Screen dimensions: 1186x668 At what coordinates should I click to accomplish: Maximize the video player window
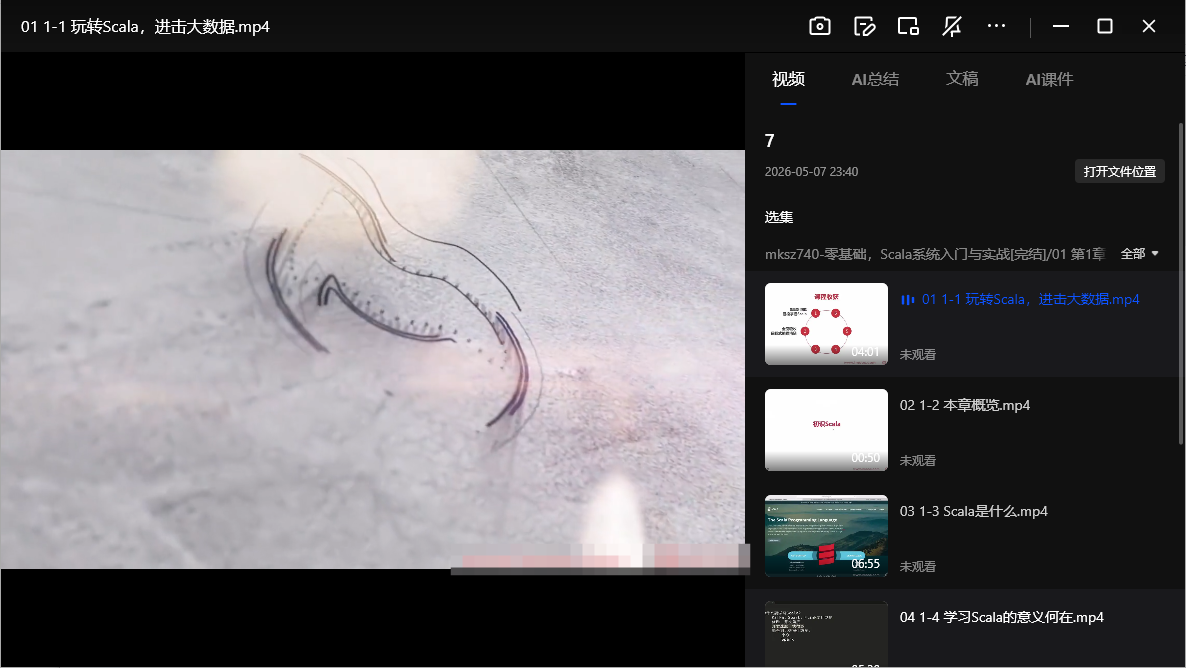[x=1104, y=26]
